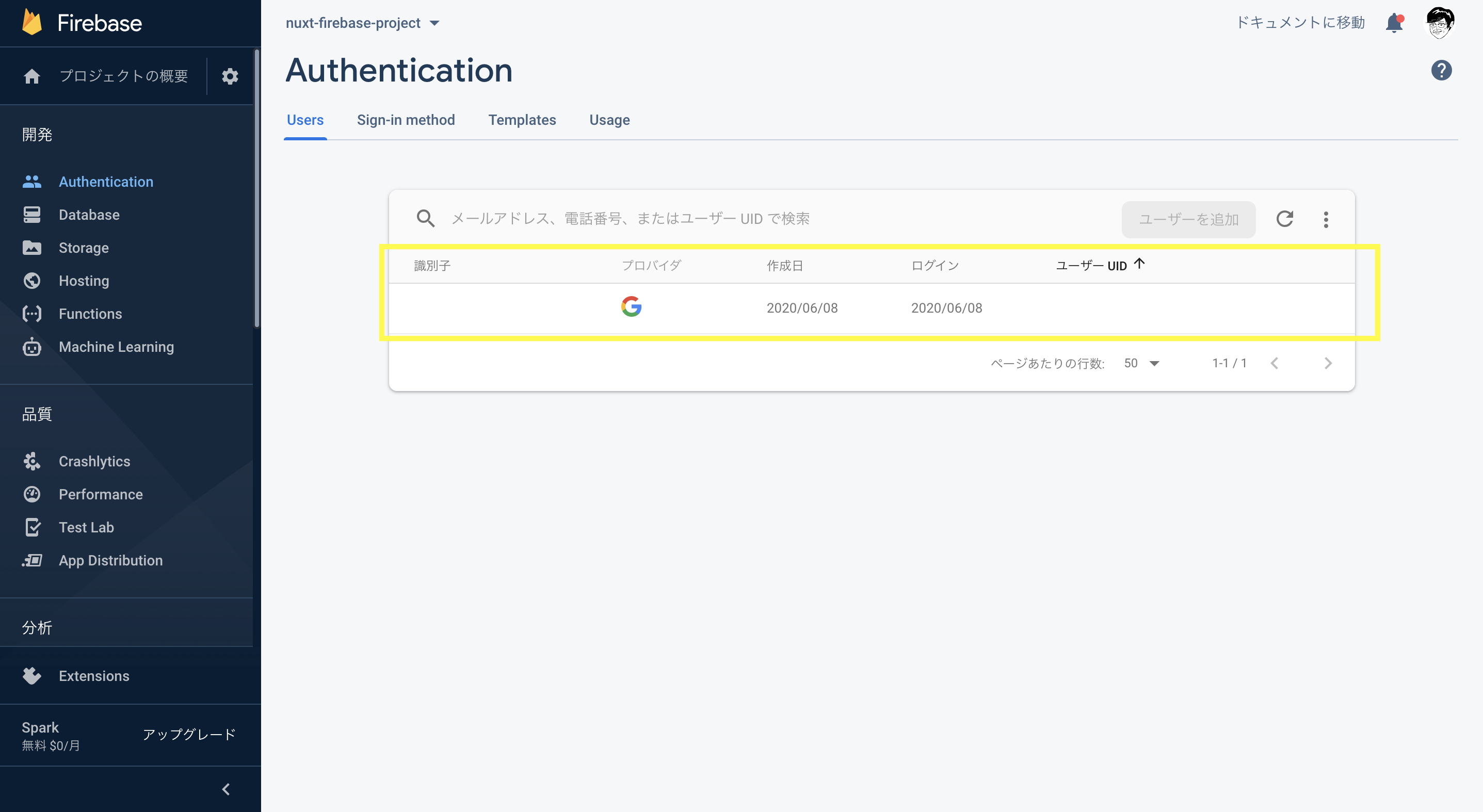Open Functions in sidebar
Viewport: 1483px width, 812px height.
tap(90, 314)
